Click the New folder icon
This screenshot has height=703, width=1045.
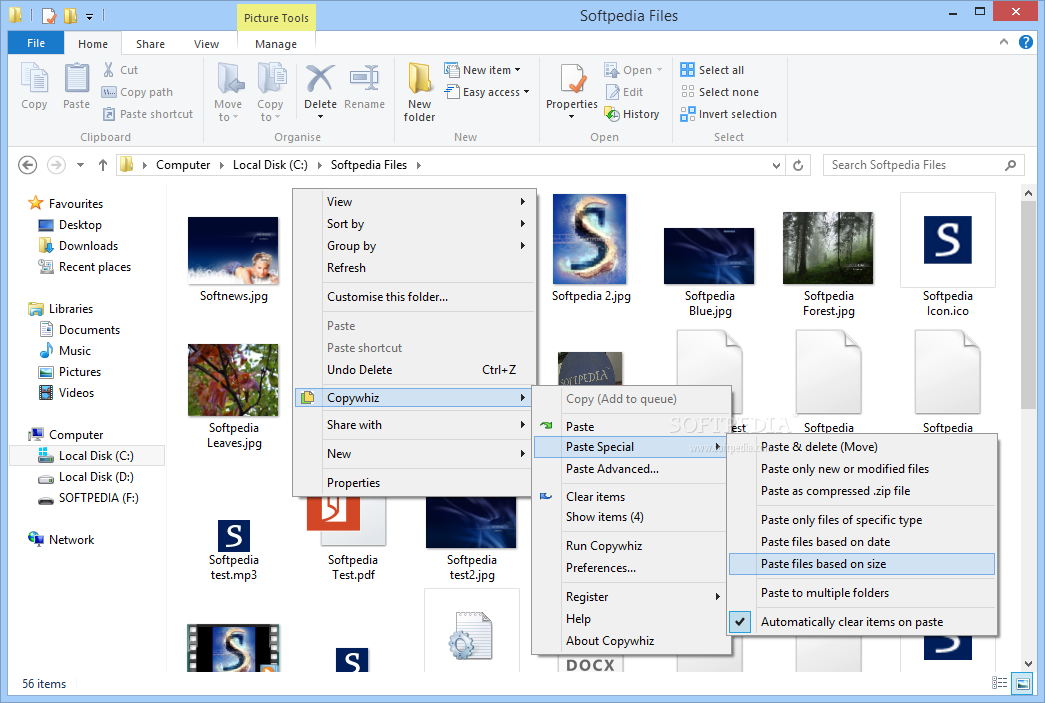tap(419, 79)
